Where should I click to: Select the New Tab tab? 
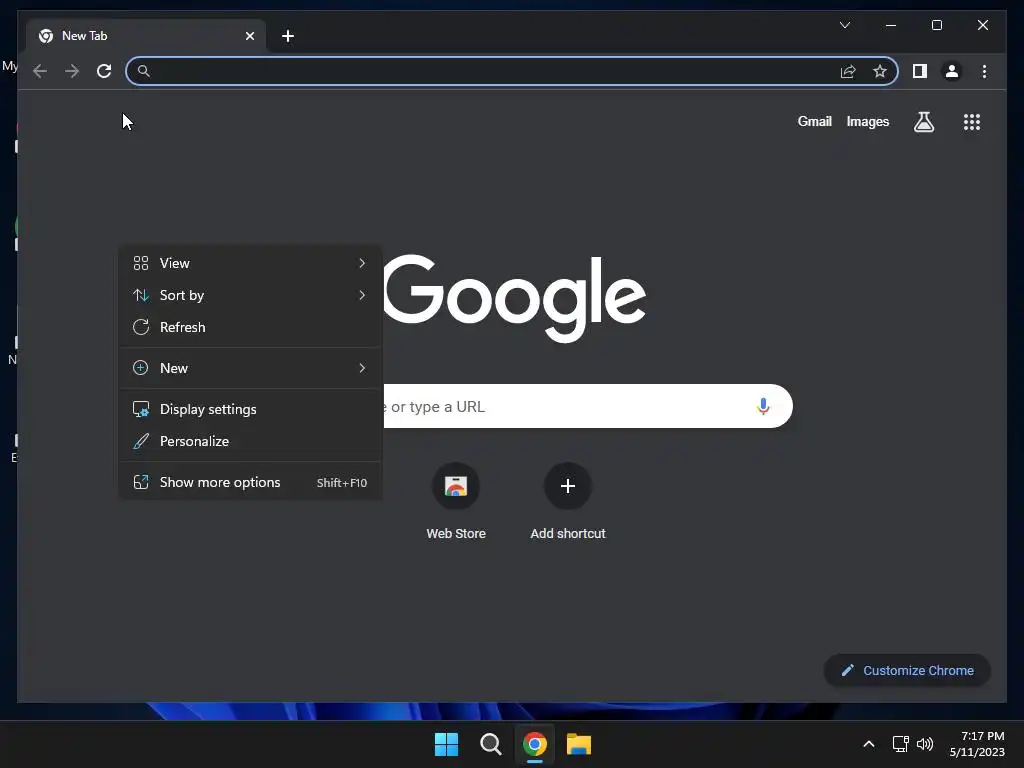[146, 36]
